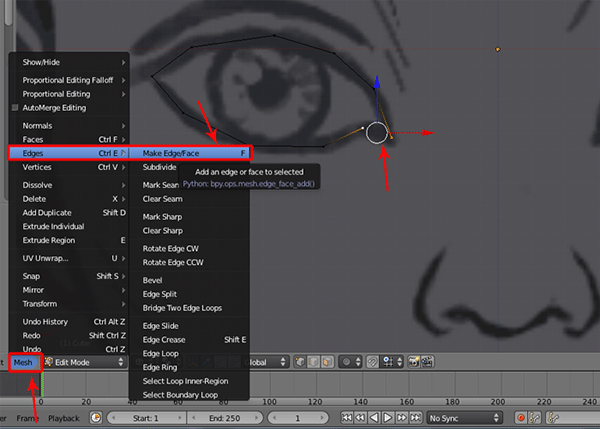
Task: Click the Start: 1 frame field
Action: [x=146, y=418]
